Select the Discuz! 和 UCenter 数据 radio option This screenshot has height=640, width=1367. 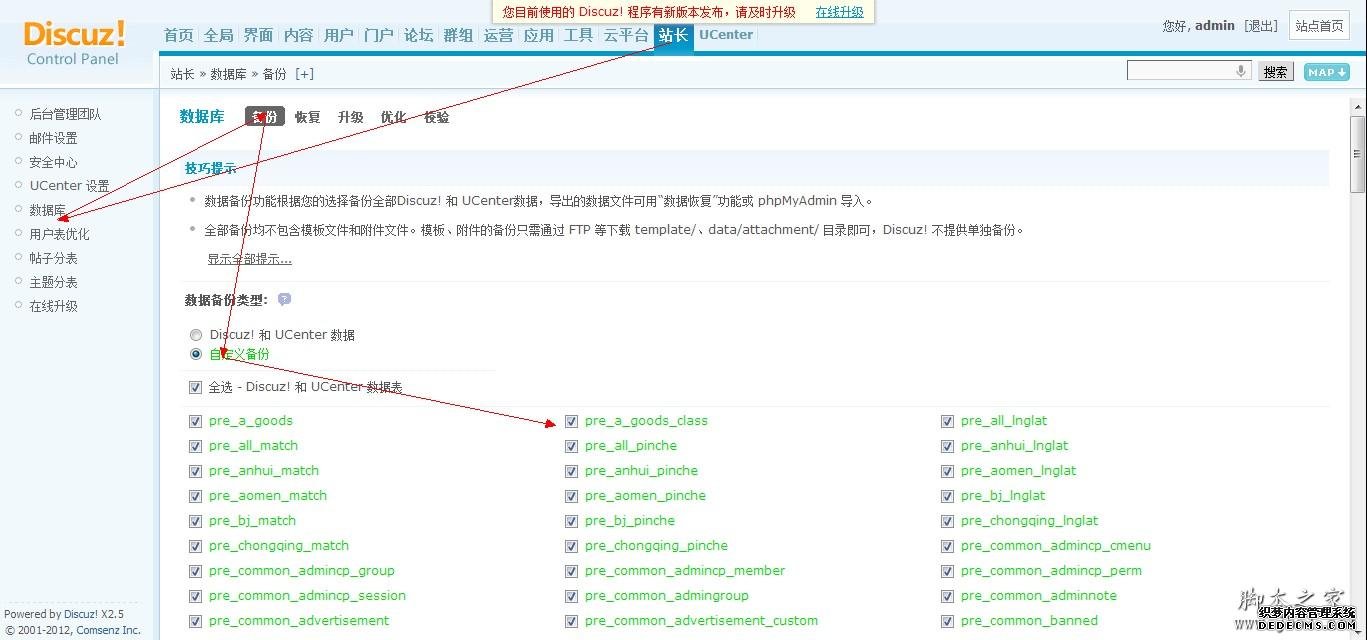tap(196, 335)
